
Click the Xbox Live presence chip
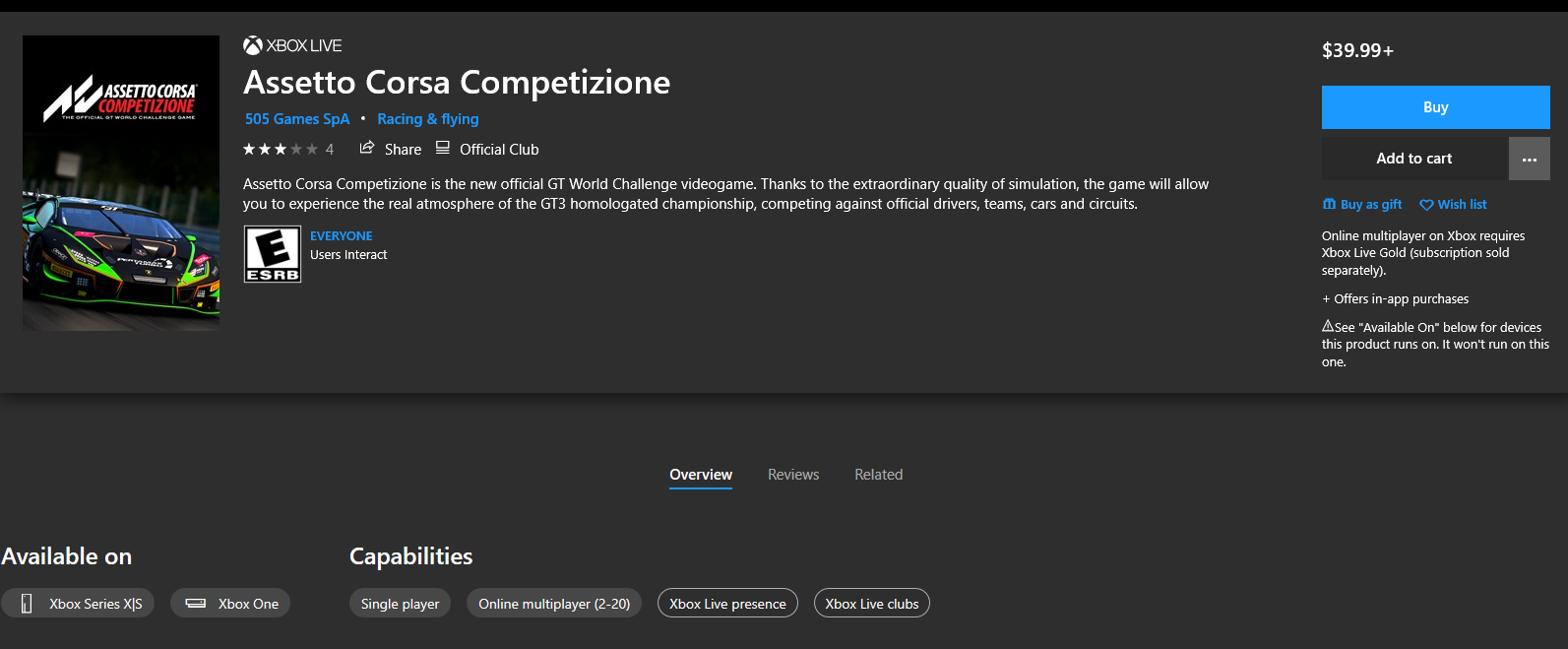point(727,604)
